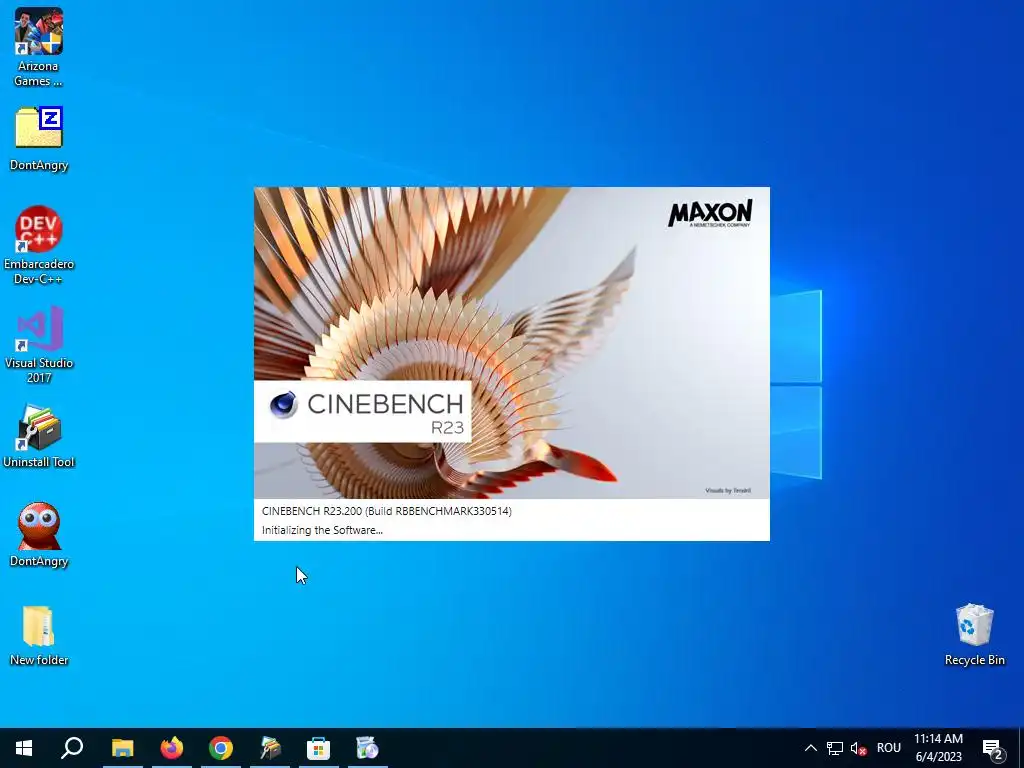Show hidden system tray icons

point(810,748)
